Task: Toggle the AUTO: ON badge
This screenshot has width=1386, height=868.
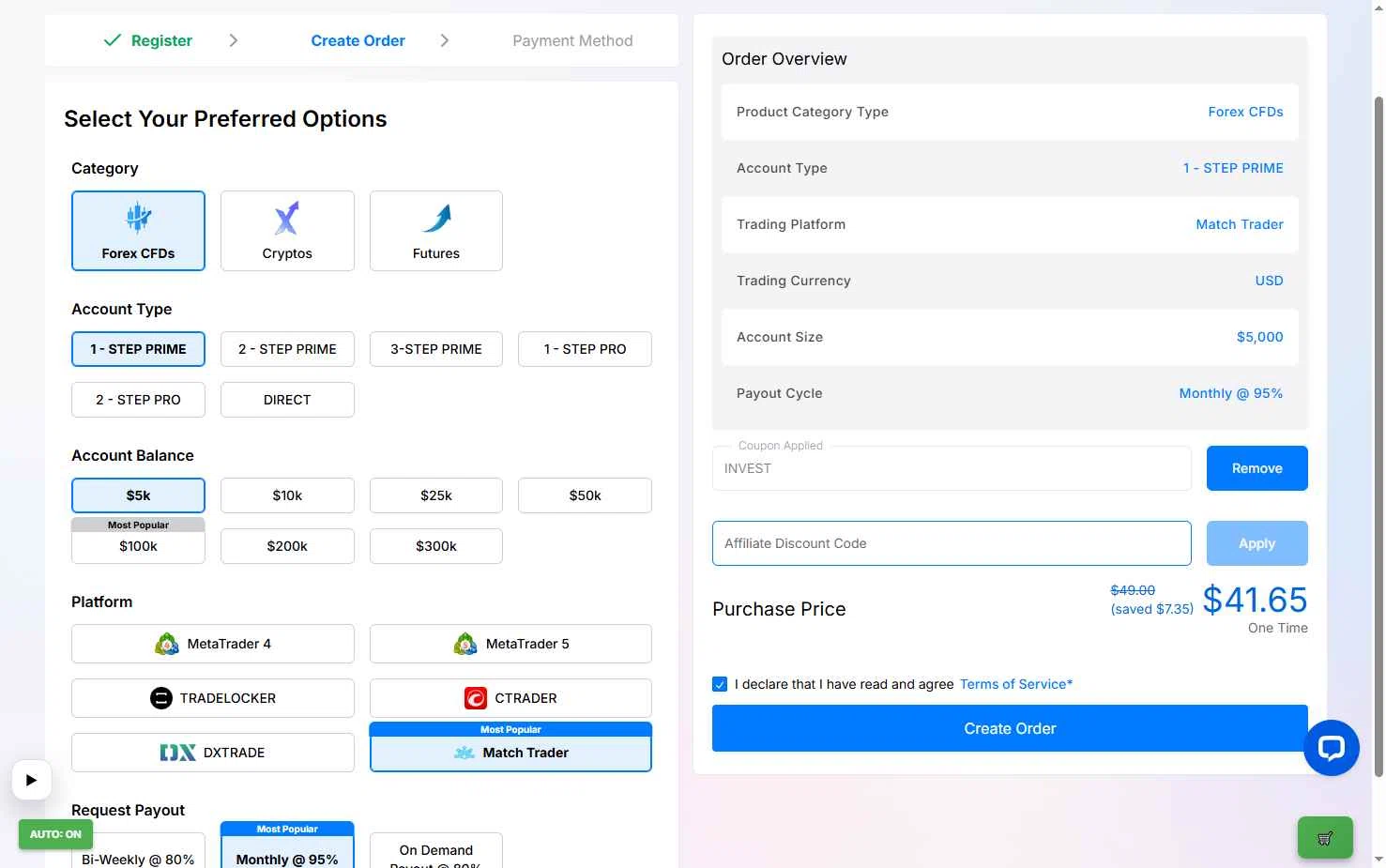Action: pyautogui.click(x=55, y=834)
